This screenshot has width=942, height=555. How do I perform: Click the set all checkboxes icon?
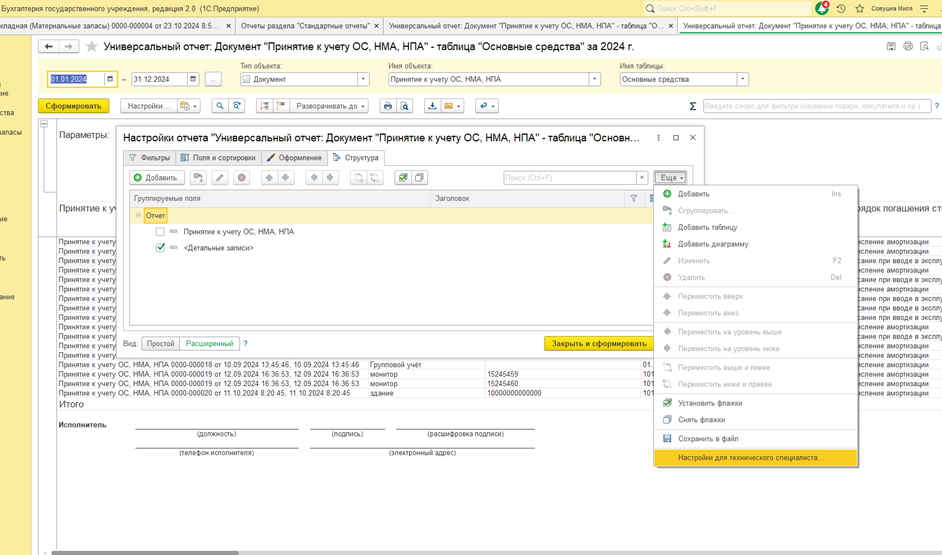click(403, 177)
